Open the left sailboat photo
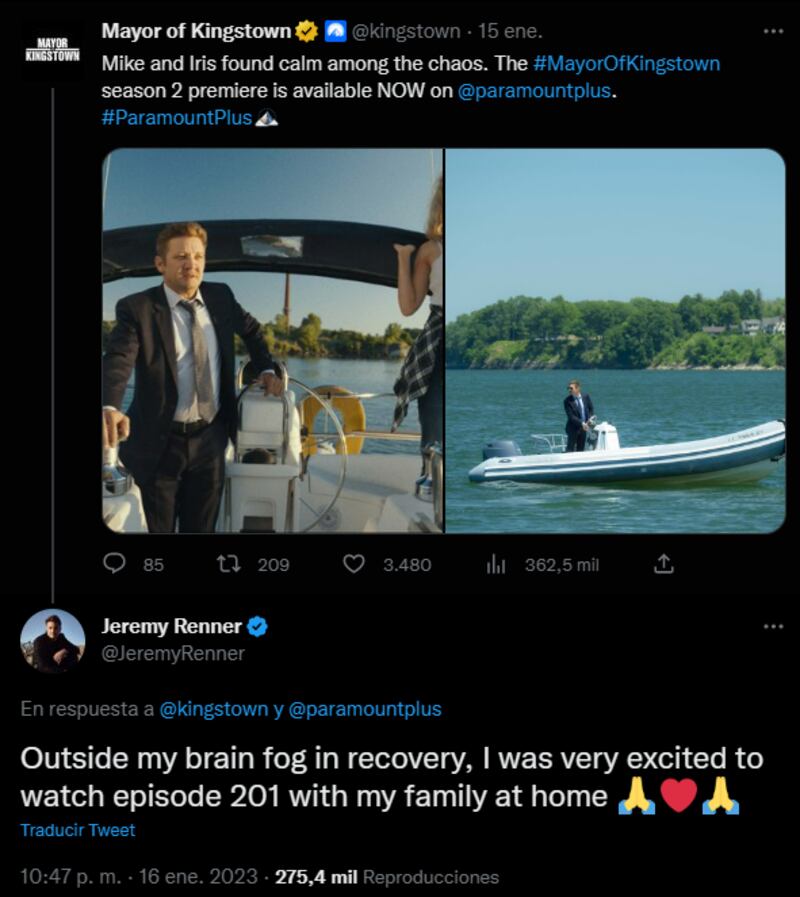The image size is (800, 897). point(272,340)
